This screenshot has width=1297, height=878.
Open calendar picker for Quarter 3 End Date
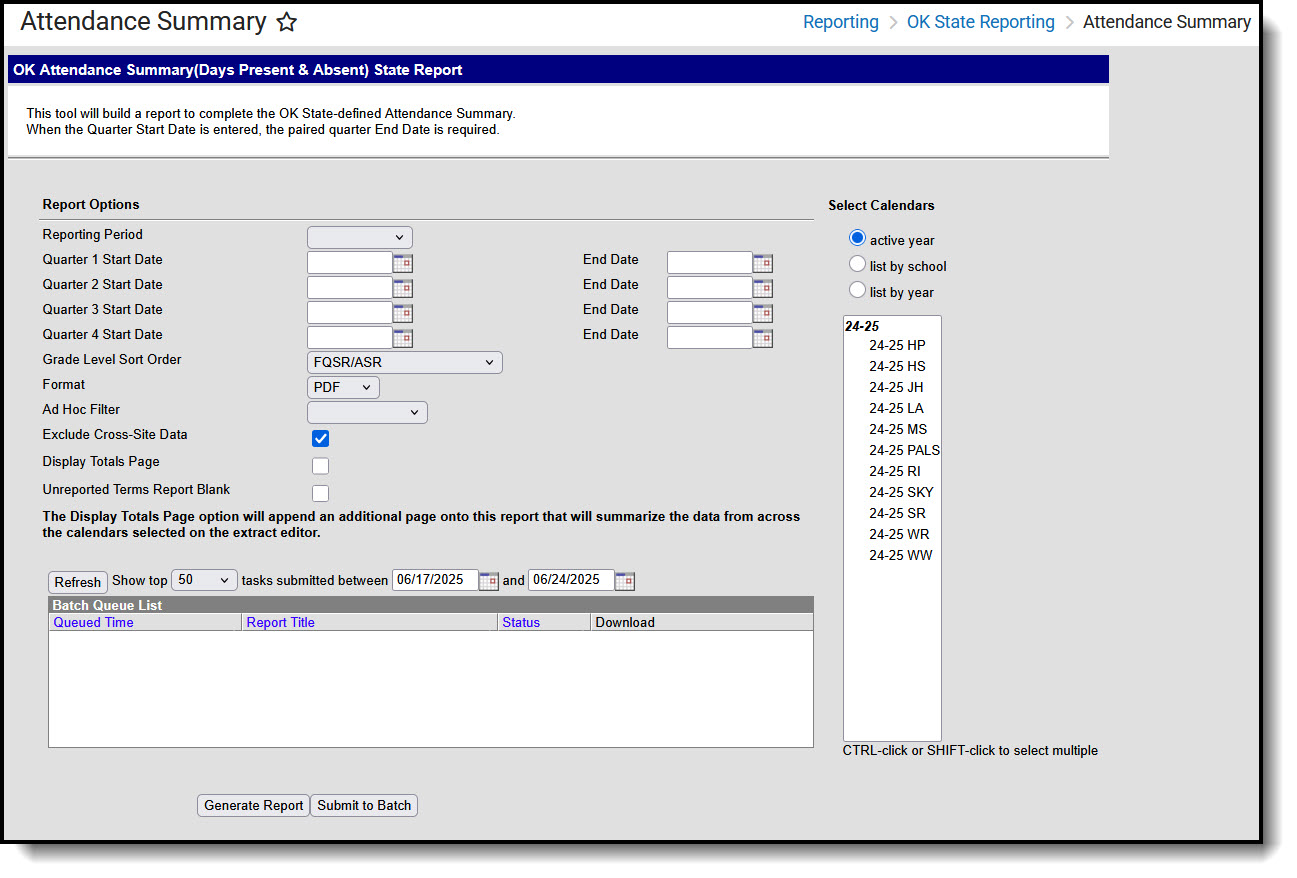pyautogui.click(x=762, y=313)
